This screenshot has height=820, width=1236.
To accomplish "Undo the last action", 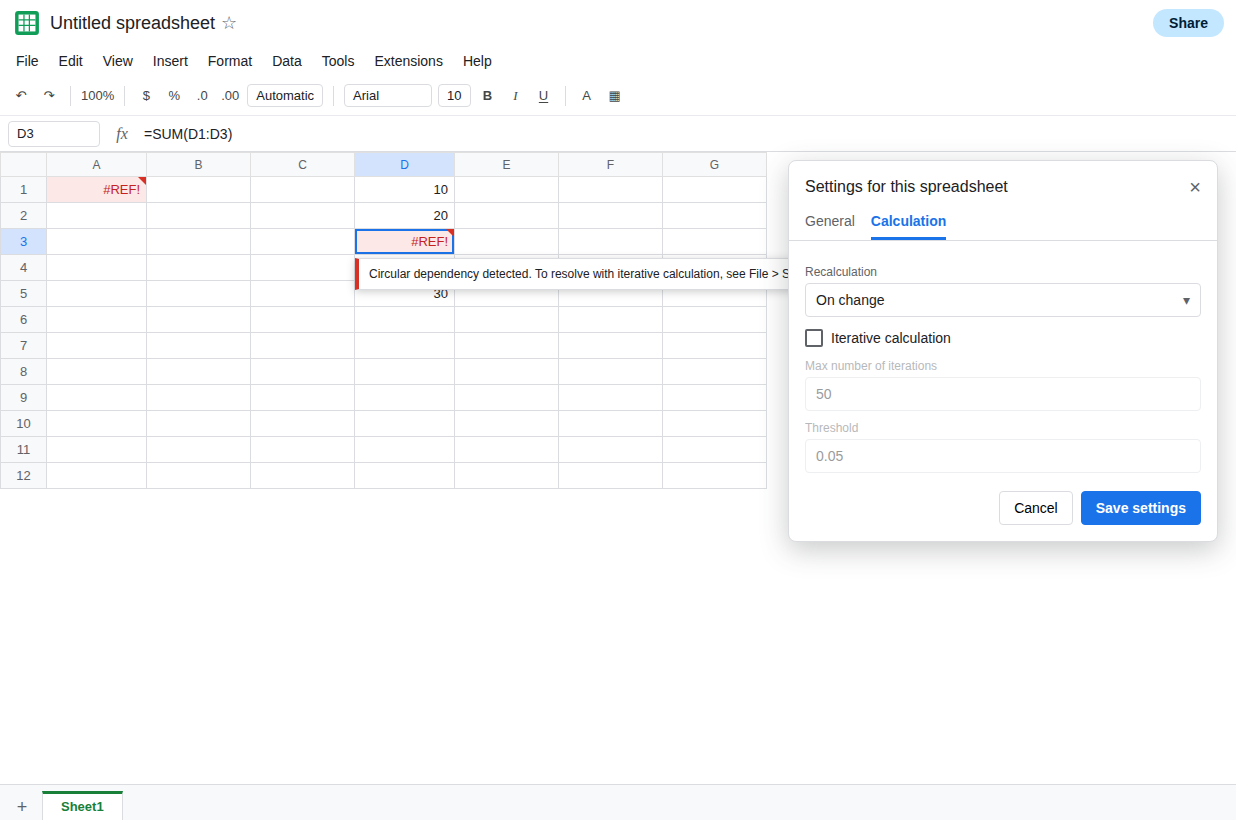I will (x=21, y=96).
